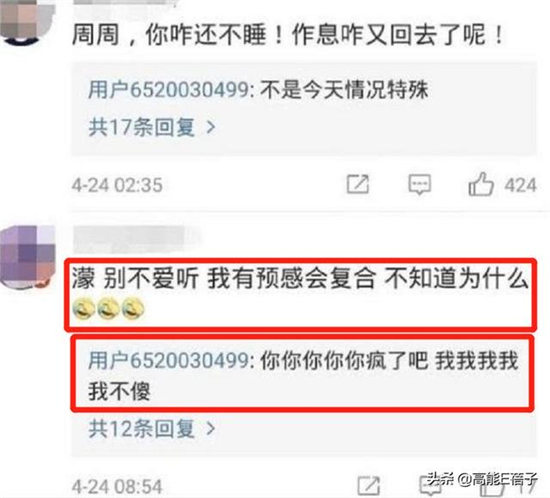Tap the share icon beside 4-24 02:35
This screenshot has width=550, height=498.
[357, 184]
